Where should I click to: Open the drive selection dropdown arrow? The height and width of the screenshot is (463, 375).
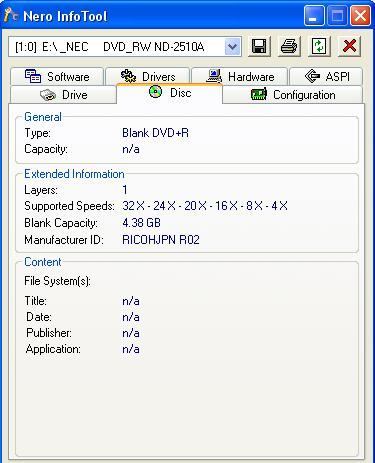point(232,47)
